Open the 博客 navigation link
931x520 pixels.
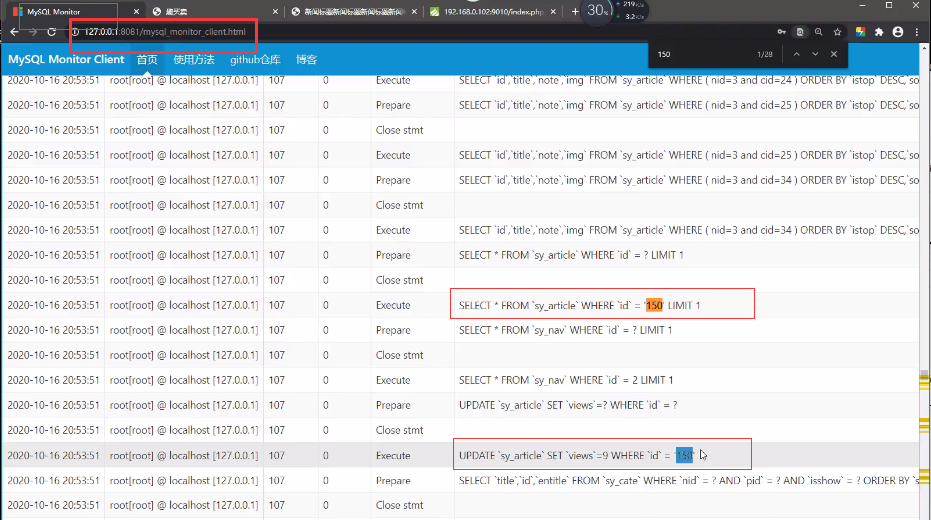tap(306, 60)
